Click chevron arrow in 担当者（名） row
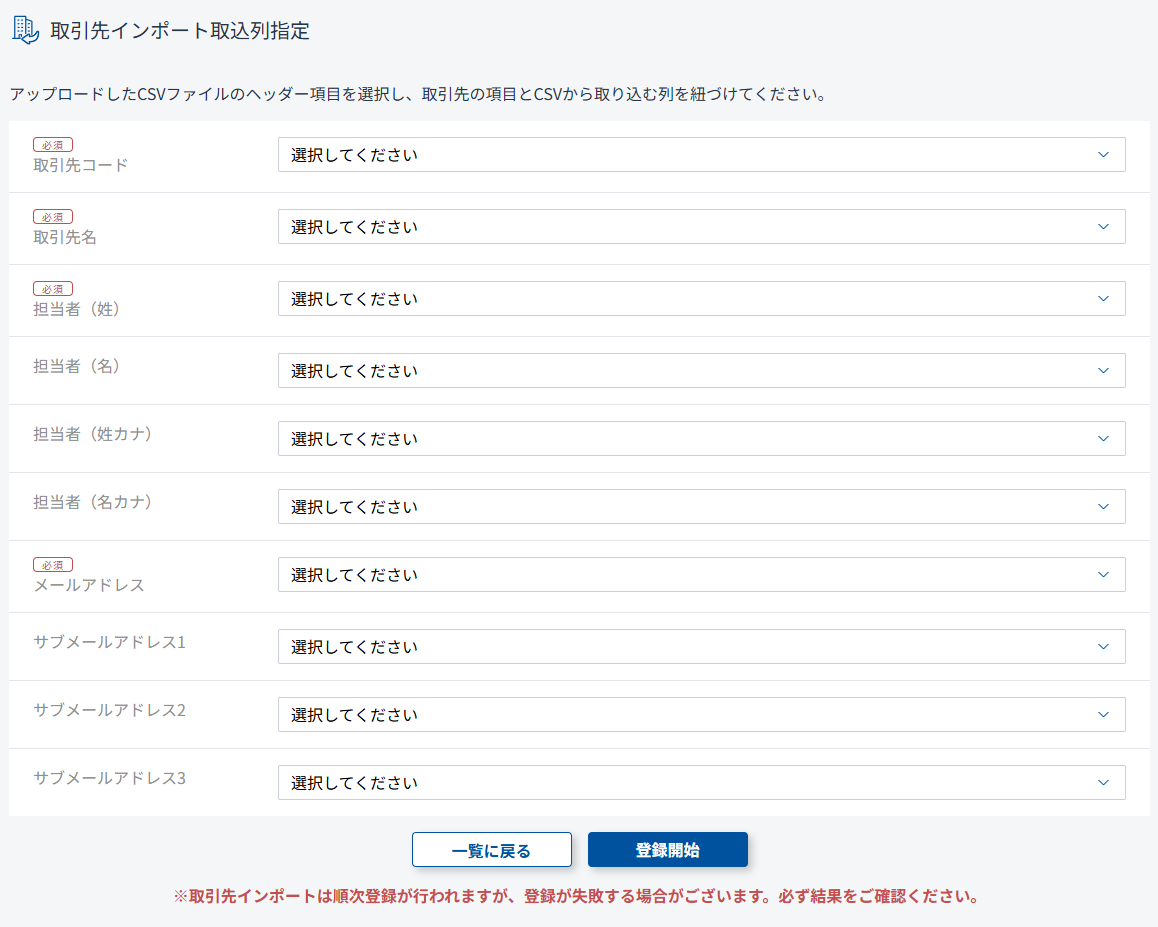This screenshot has width=1158, height=927. (x=1103, y=371)
